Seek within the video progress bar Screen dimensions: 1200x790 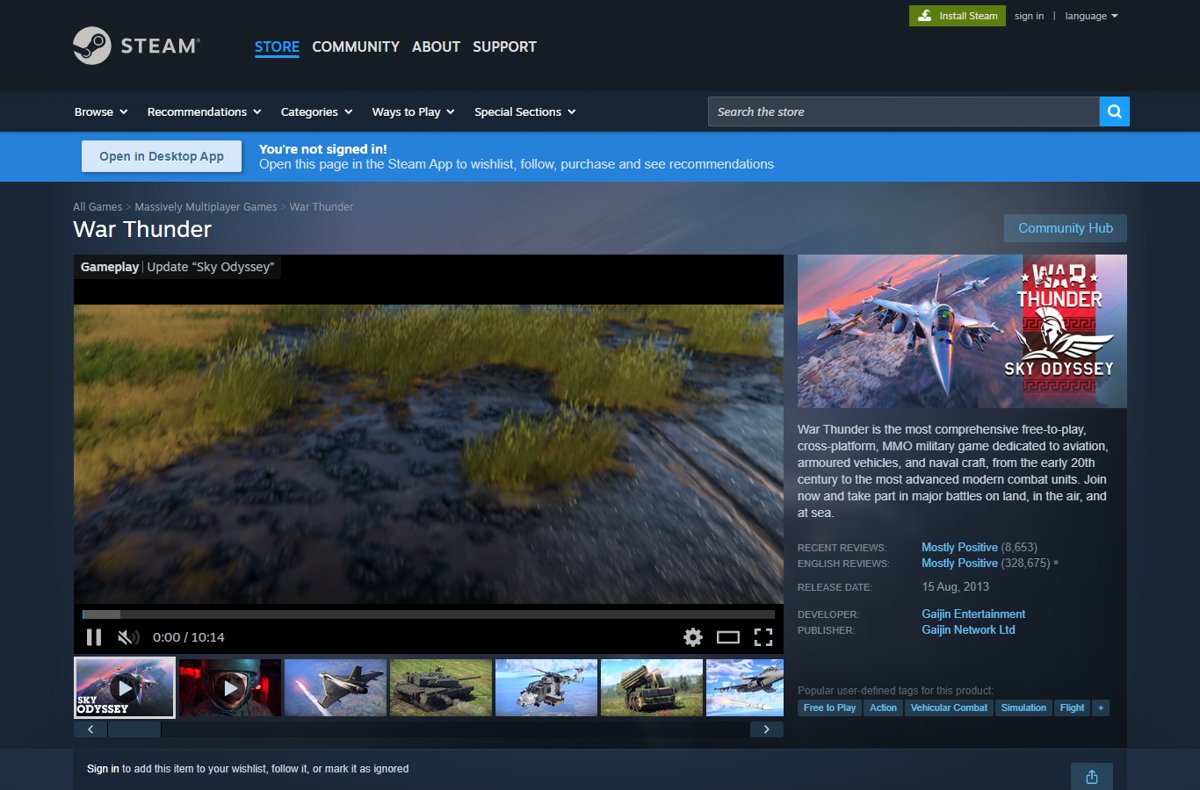[428, 614]
